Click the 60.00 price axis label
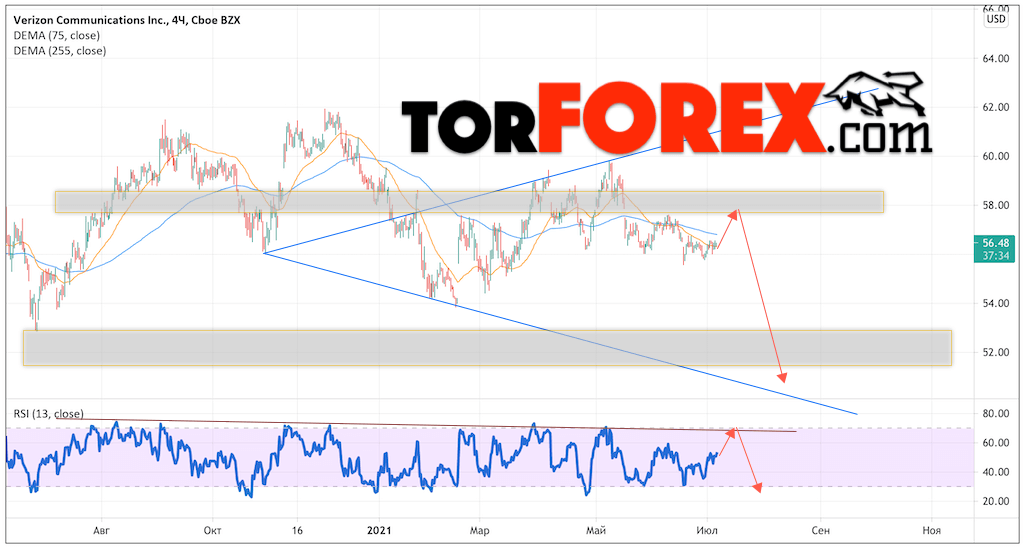 995,156
